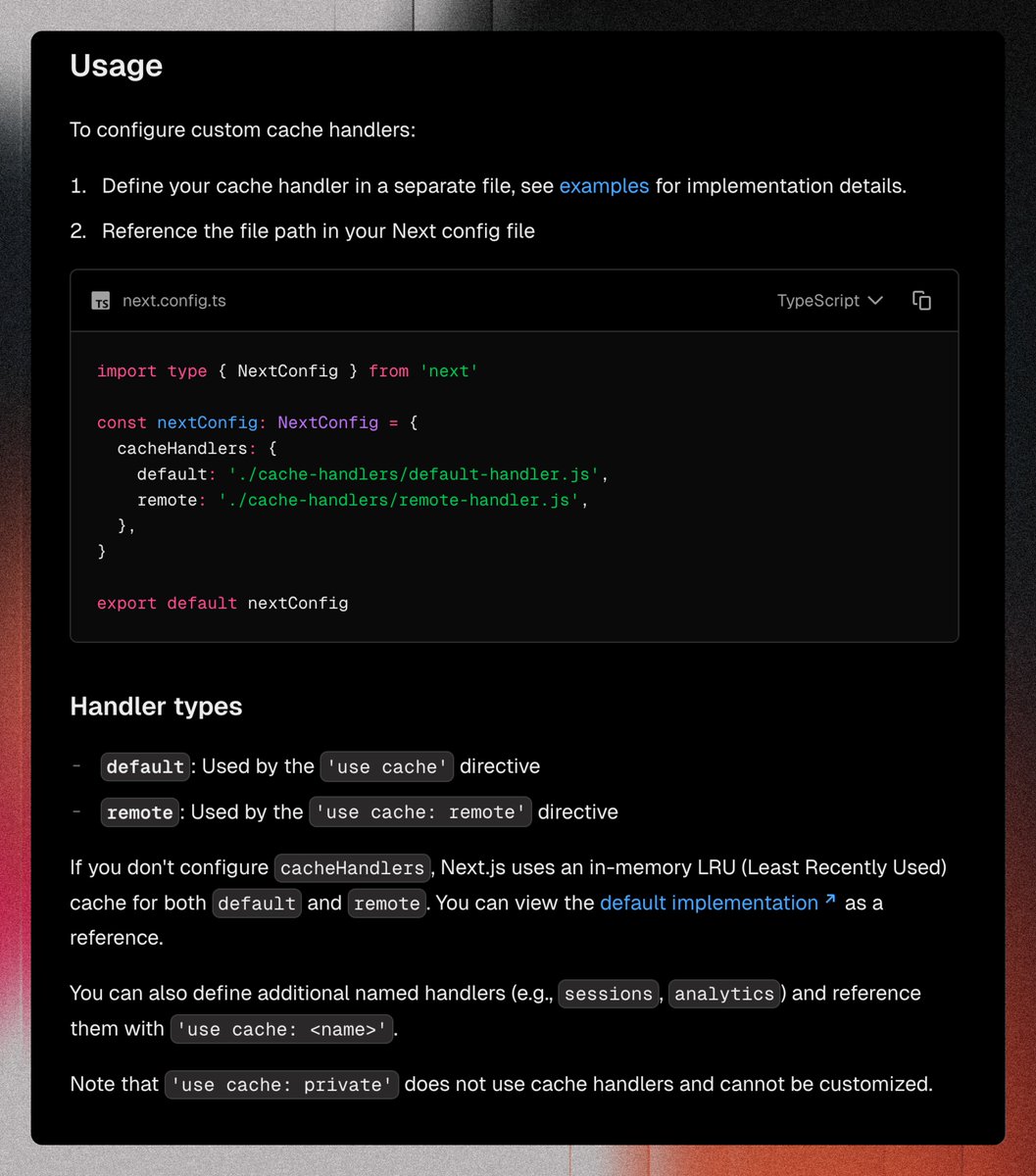This screenshot has width=1036, height=1176.
Task: Click the 'use cache' code chip
Action: tap(386, 766)
